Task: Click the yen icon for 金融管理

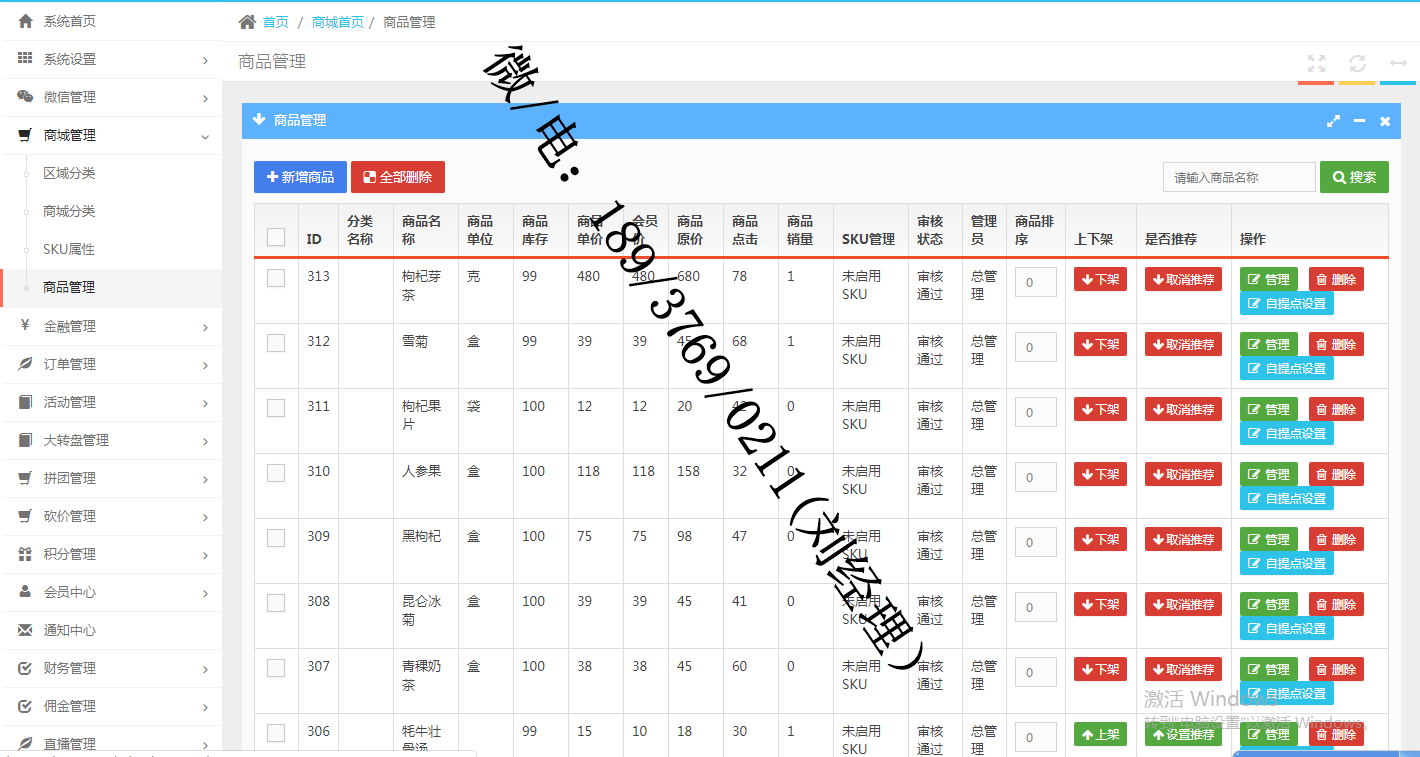Action: pyautogui.click(x=26, y=325)
